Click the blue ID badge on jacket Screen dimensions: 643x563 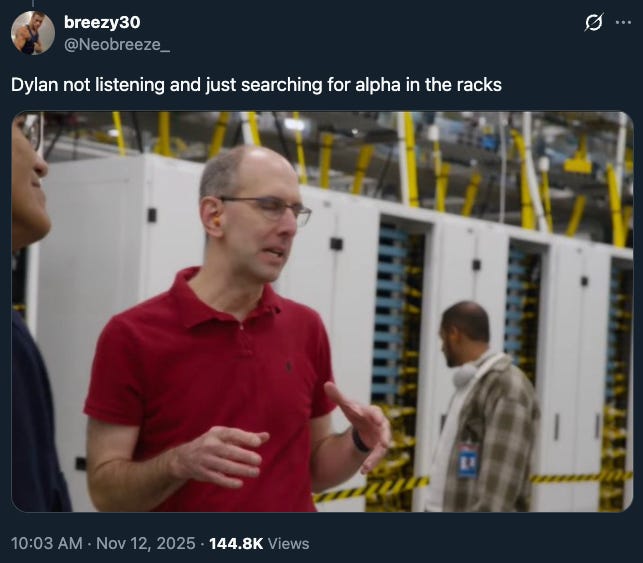(467, 460)
